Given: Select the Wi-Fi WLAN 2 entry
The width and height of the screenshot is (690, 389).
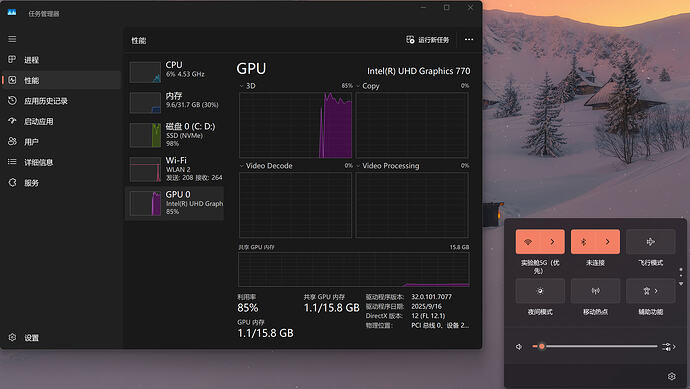Looking at the screenshot, I should click(175, 169).
